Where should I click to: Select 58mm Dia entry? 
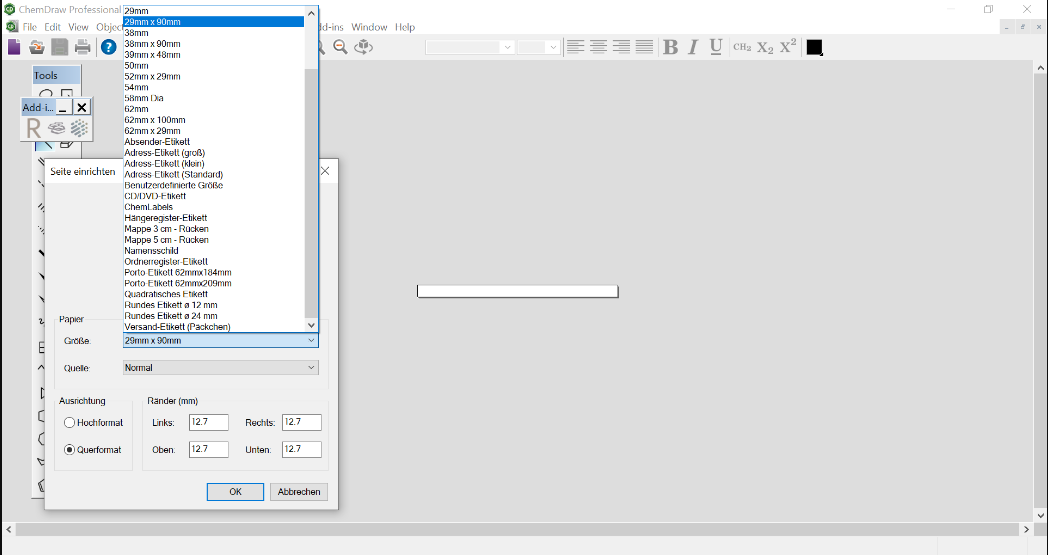click(214, 98)
